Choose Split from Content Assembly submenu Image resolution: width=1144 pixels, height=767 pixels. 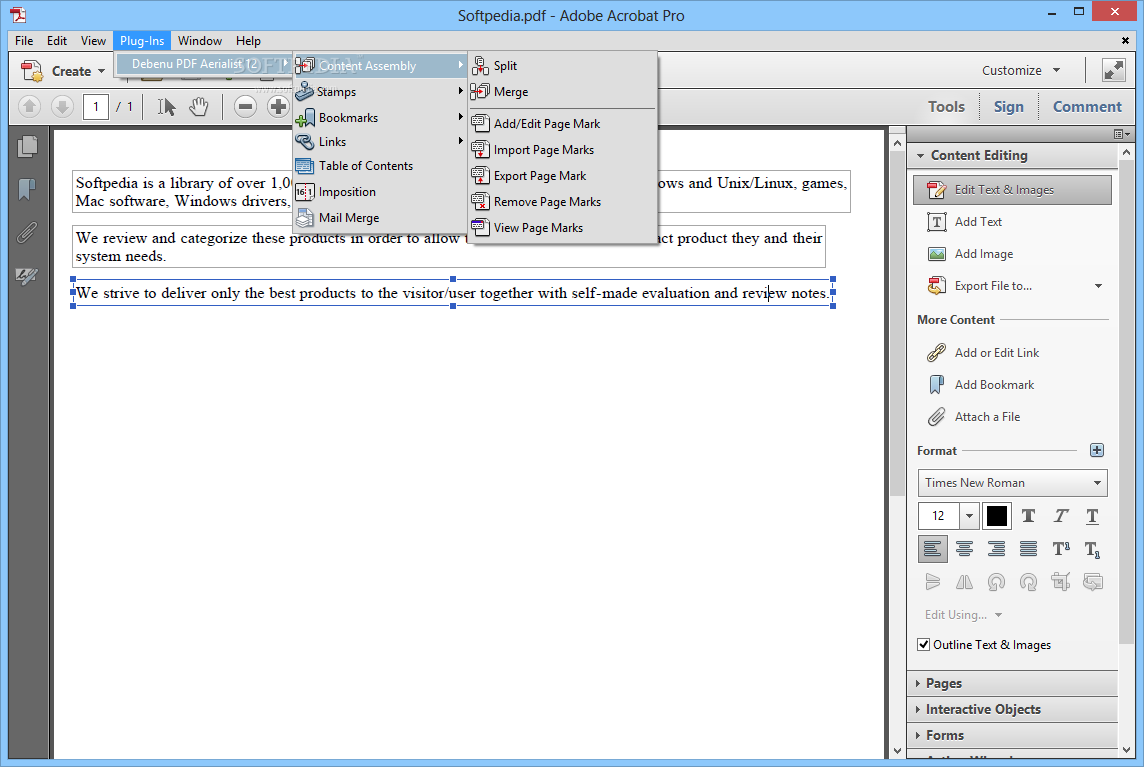click(x=562, y=66)
